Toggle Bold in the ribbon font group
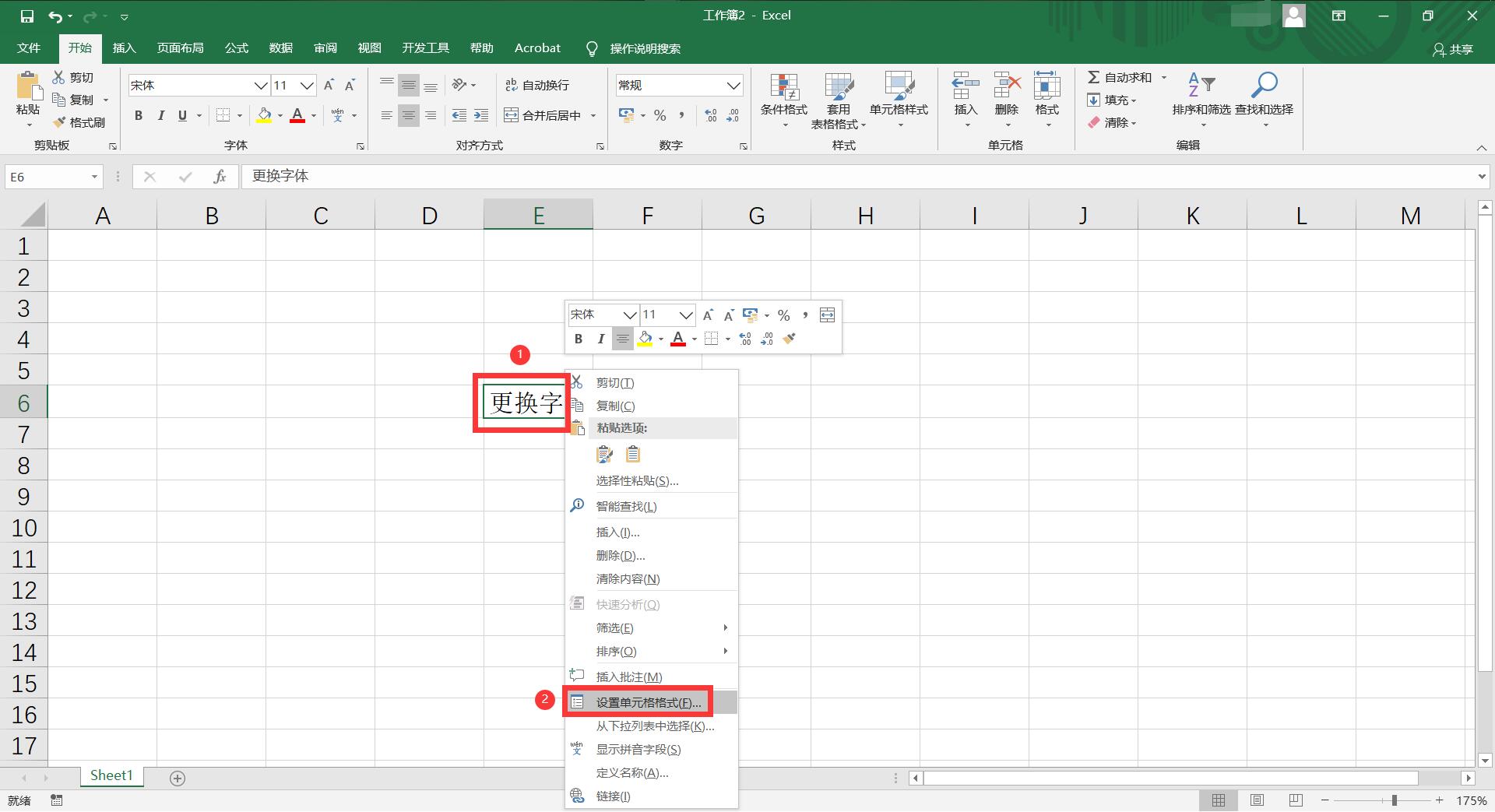This screenshot has height=812, width=1495. (x=139, y=115)
